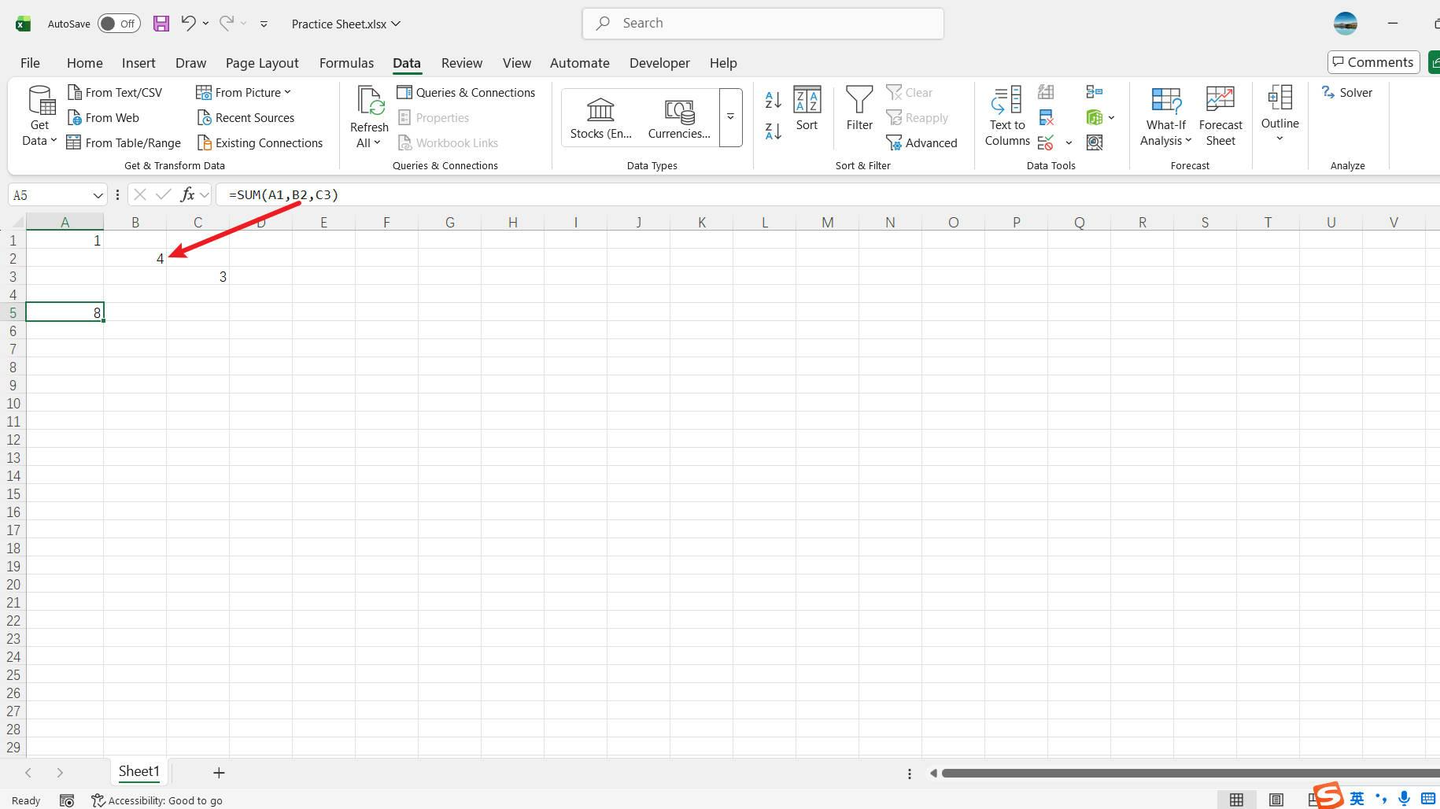
Task: Open the File menu
Action: [30, 62]
